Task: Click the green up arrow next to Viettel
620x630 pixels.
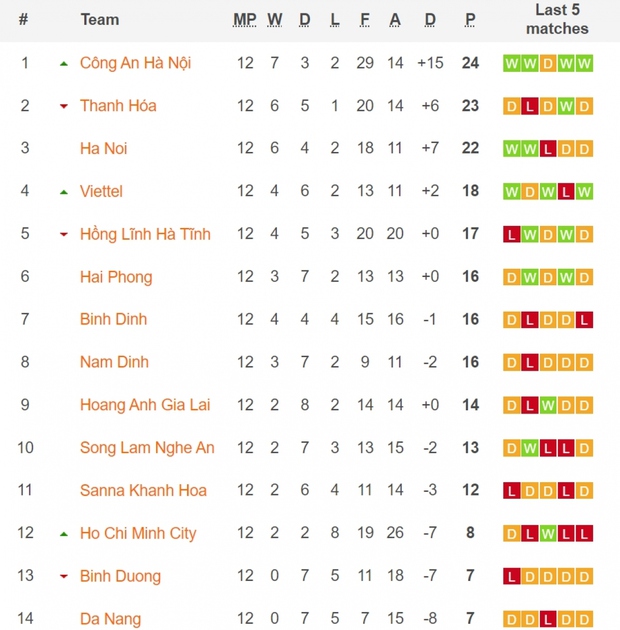Action: [x=64, y=192]
